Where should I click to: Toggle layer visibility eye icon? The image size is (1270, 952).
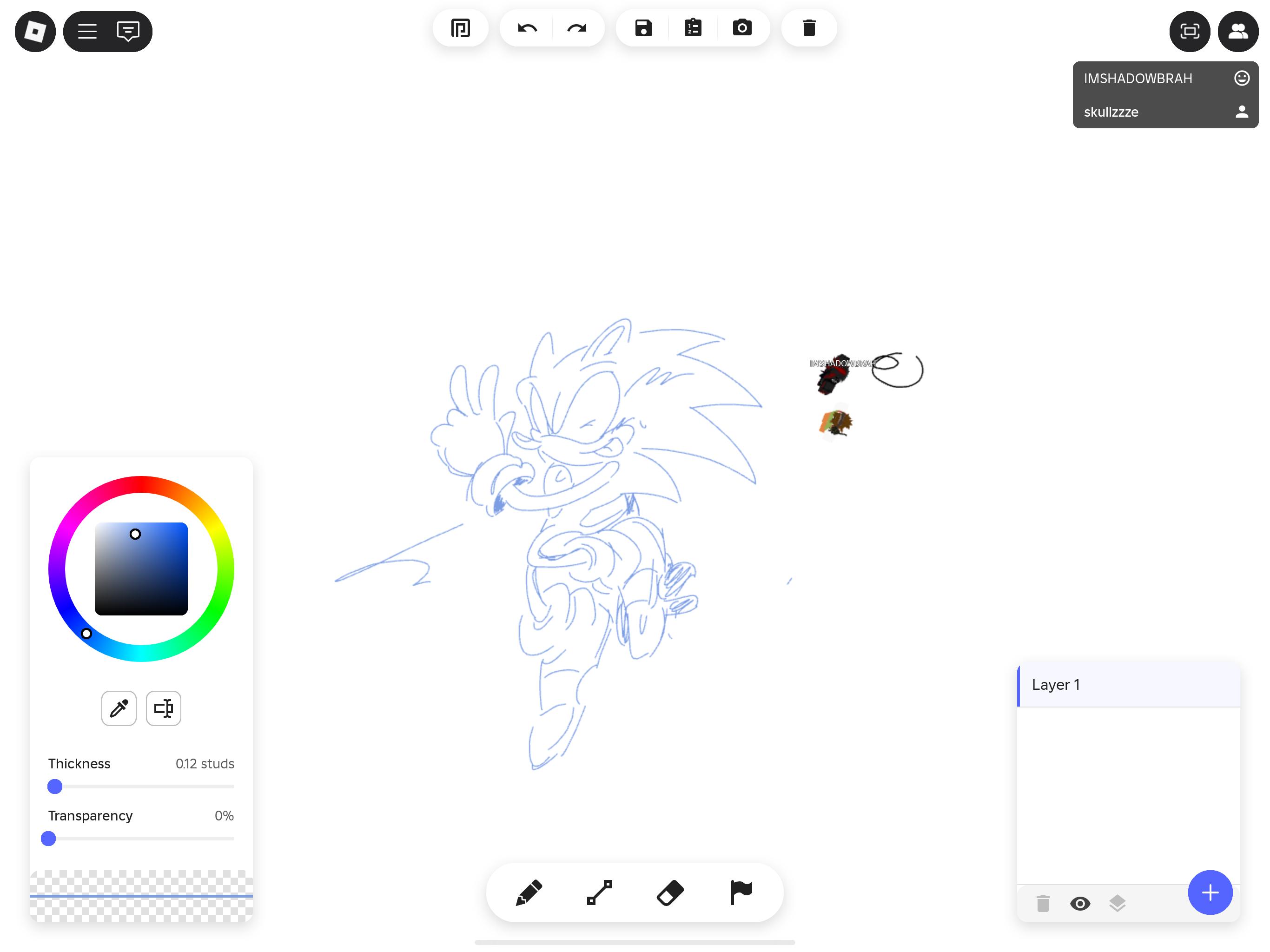click(1080, 904)
